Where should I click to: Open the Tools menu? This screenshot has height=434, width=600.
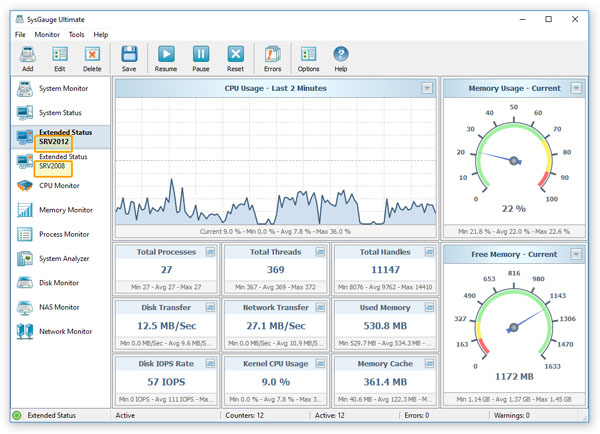pyautogui.click(x=77, y=34)
